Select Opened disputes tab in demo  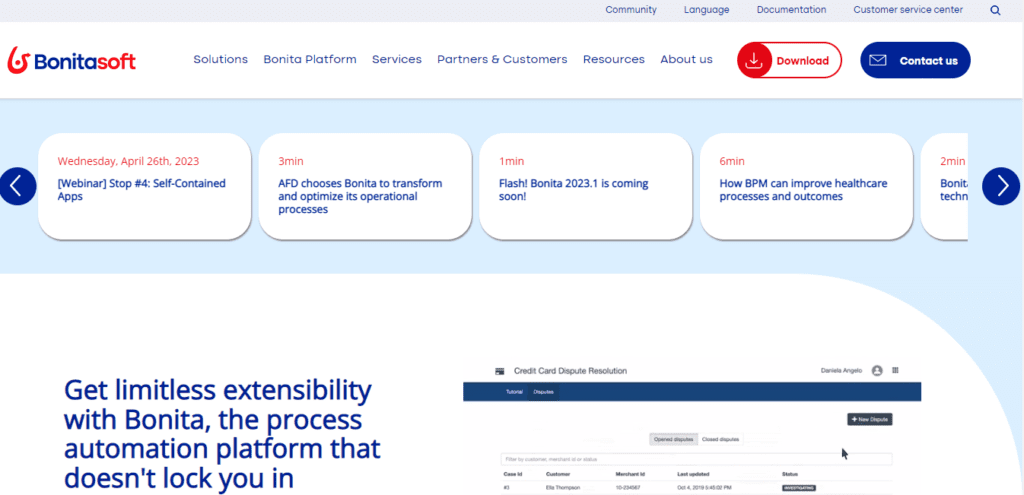(673, 439)
